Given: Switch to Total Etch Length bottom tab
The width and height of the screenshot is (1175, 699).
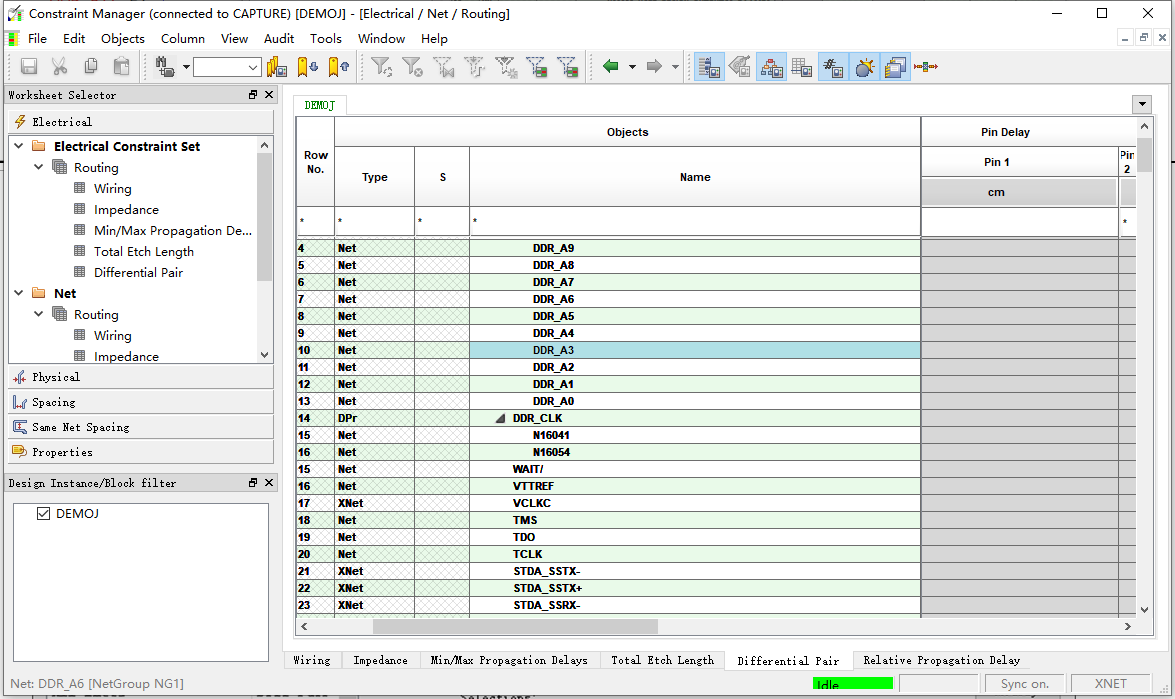Looking at the screenshot, I should coord(662,660).
